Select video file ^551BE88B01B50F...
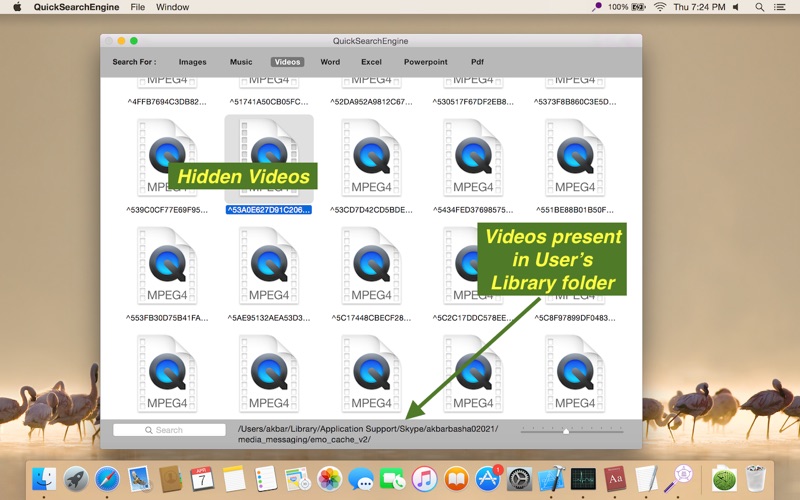This screenshot has width=800, height=500. 575,158
